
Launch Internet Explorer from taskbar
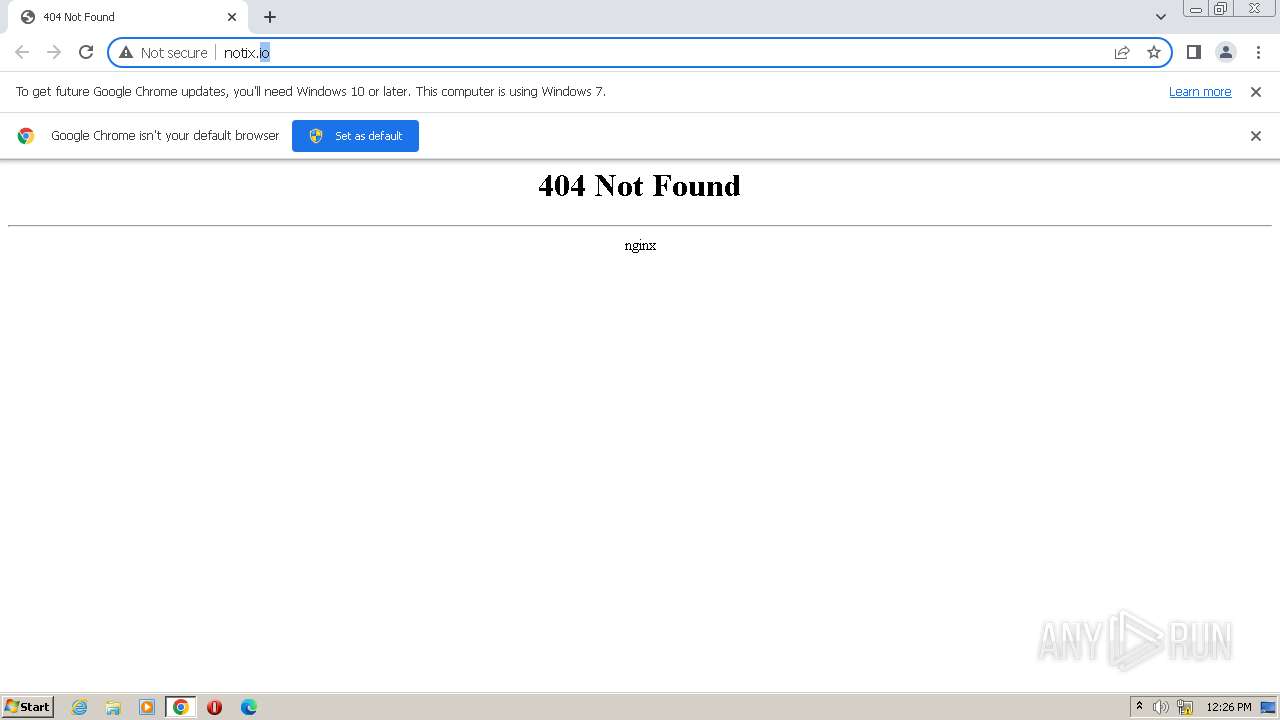click(x=80, y=707)
